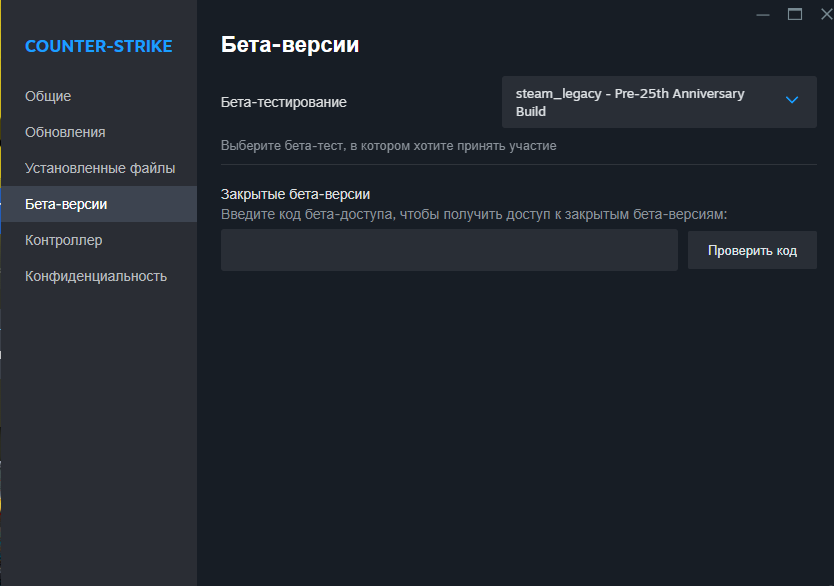Viewport: 834px width, 586px height.
Task: Maximize the properties window
Action: click(795, 14)
